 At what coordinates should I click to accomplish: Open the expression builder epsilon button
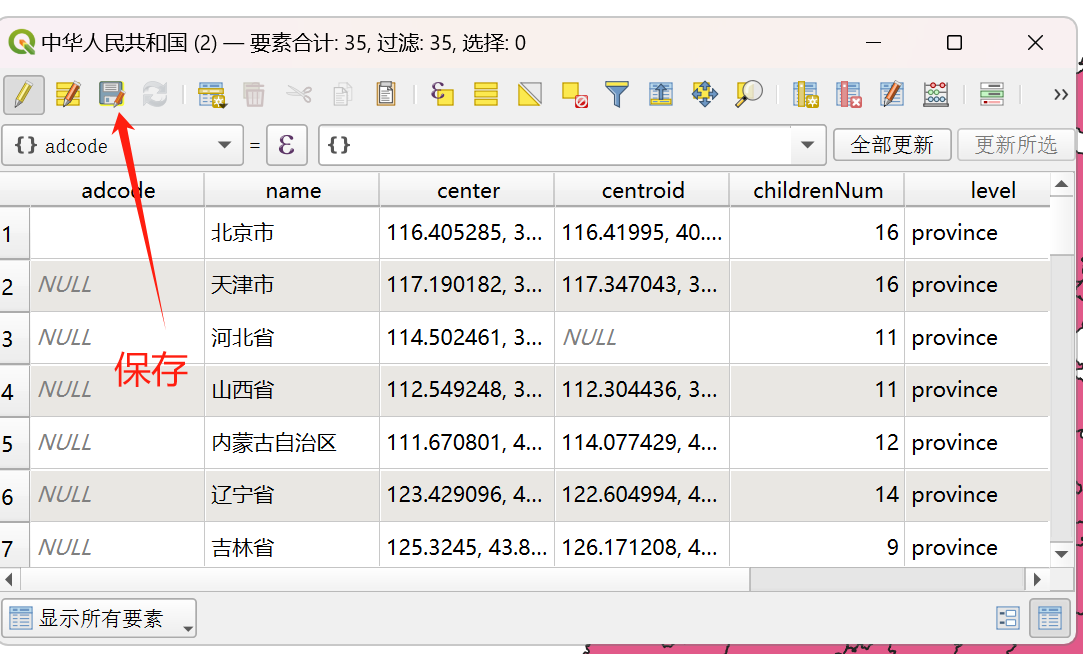287,145
